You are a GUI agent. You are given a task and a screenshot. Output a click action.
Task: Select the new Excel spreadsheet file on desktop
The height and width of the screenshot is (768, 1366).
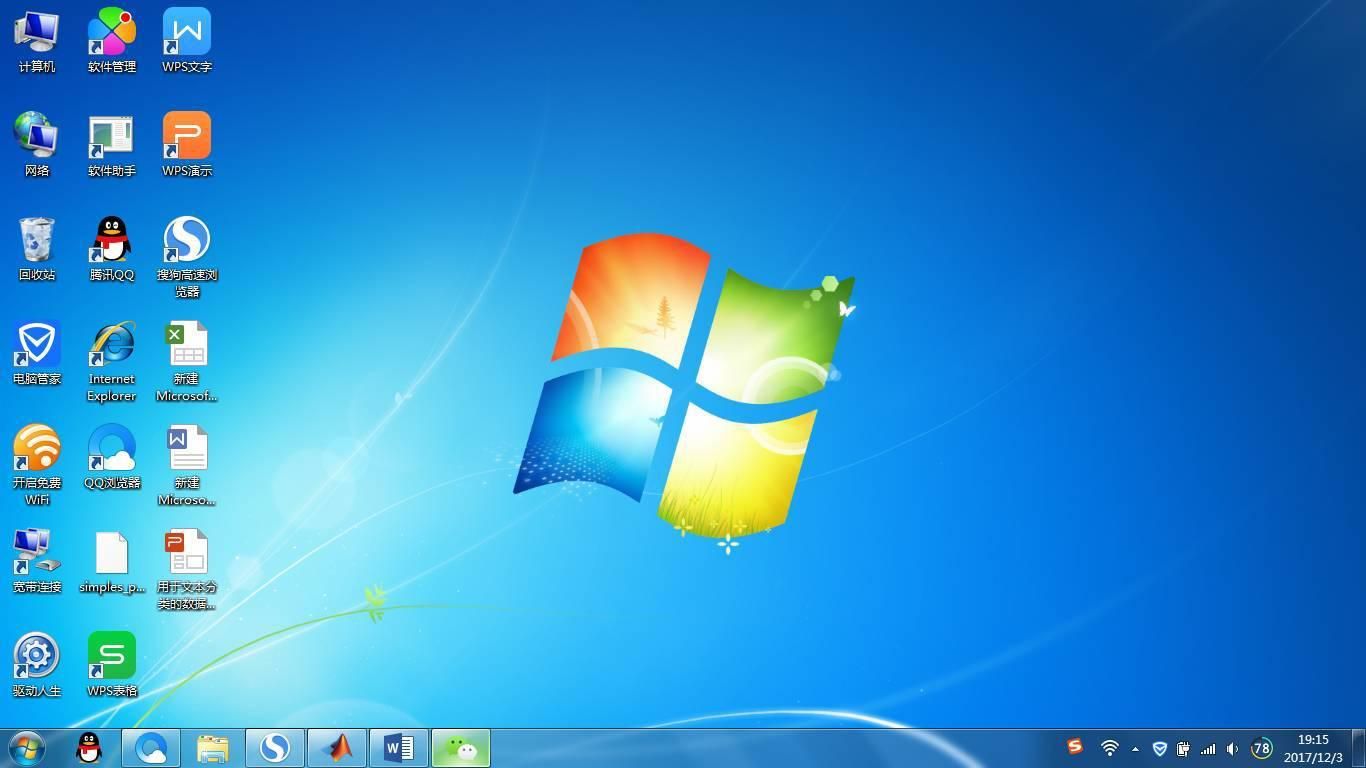coord(187,361)
